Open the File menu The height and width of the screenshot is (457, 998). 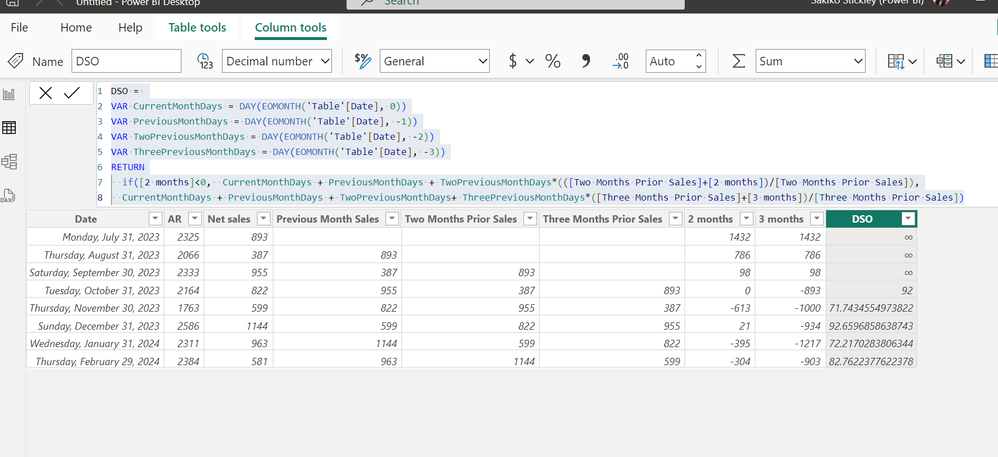pos(19,28)
